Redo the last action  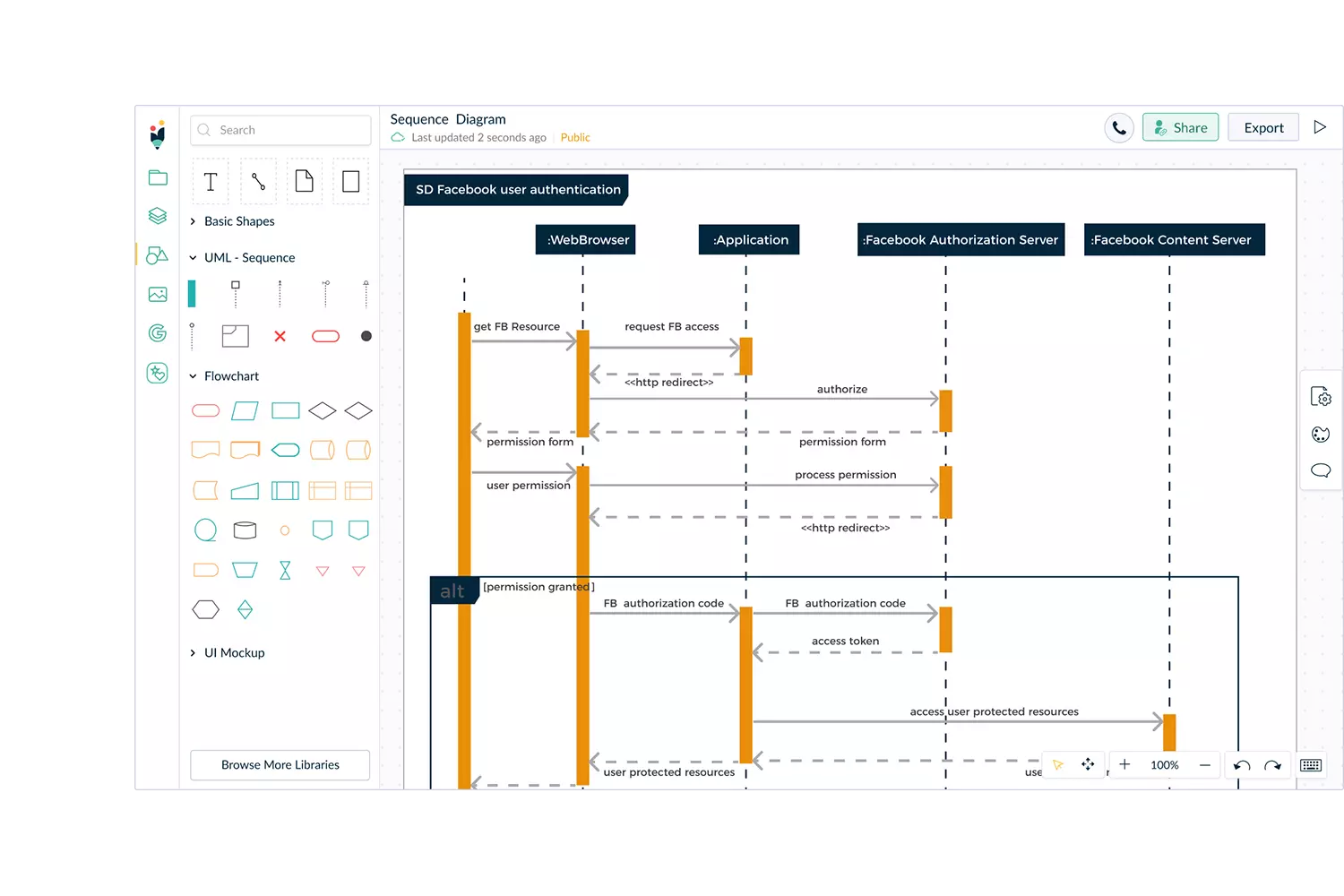coord(1273,765)
